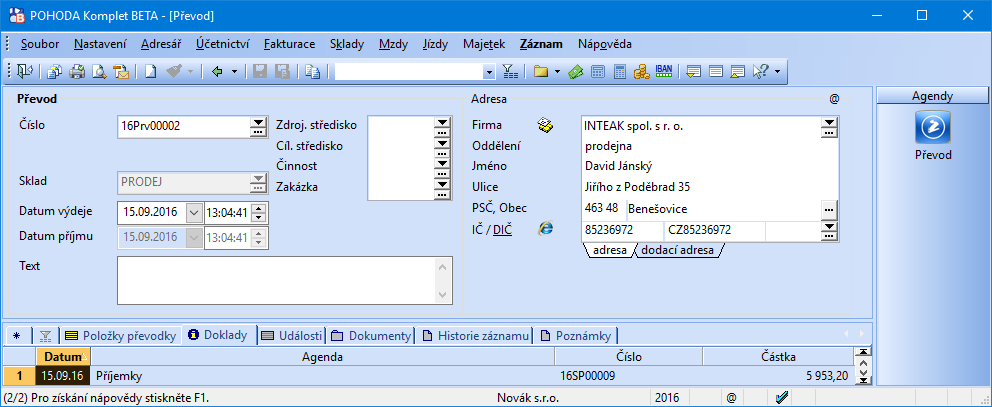992x407 pixels.
Task: Click the green back arrow icon
Action: pyautogui.click(x=217, y=72)
